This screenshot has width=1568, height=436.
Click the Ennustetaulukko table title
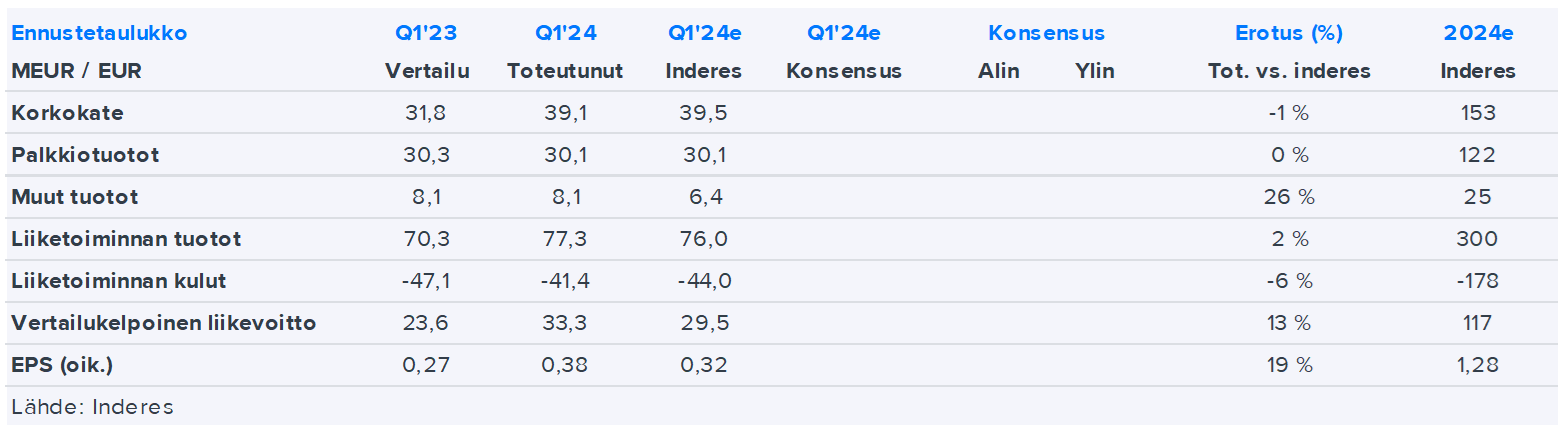pos(99,33)
